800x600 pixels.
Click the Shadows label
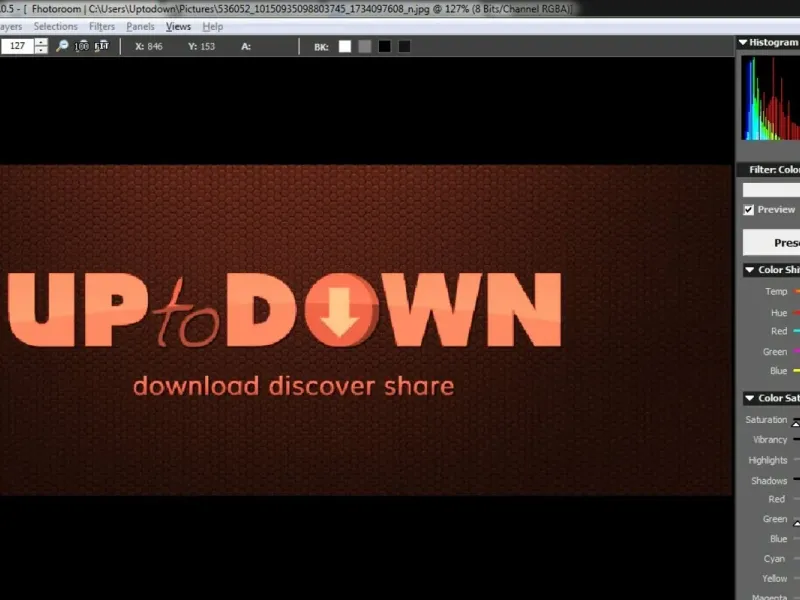769,481
